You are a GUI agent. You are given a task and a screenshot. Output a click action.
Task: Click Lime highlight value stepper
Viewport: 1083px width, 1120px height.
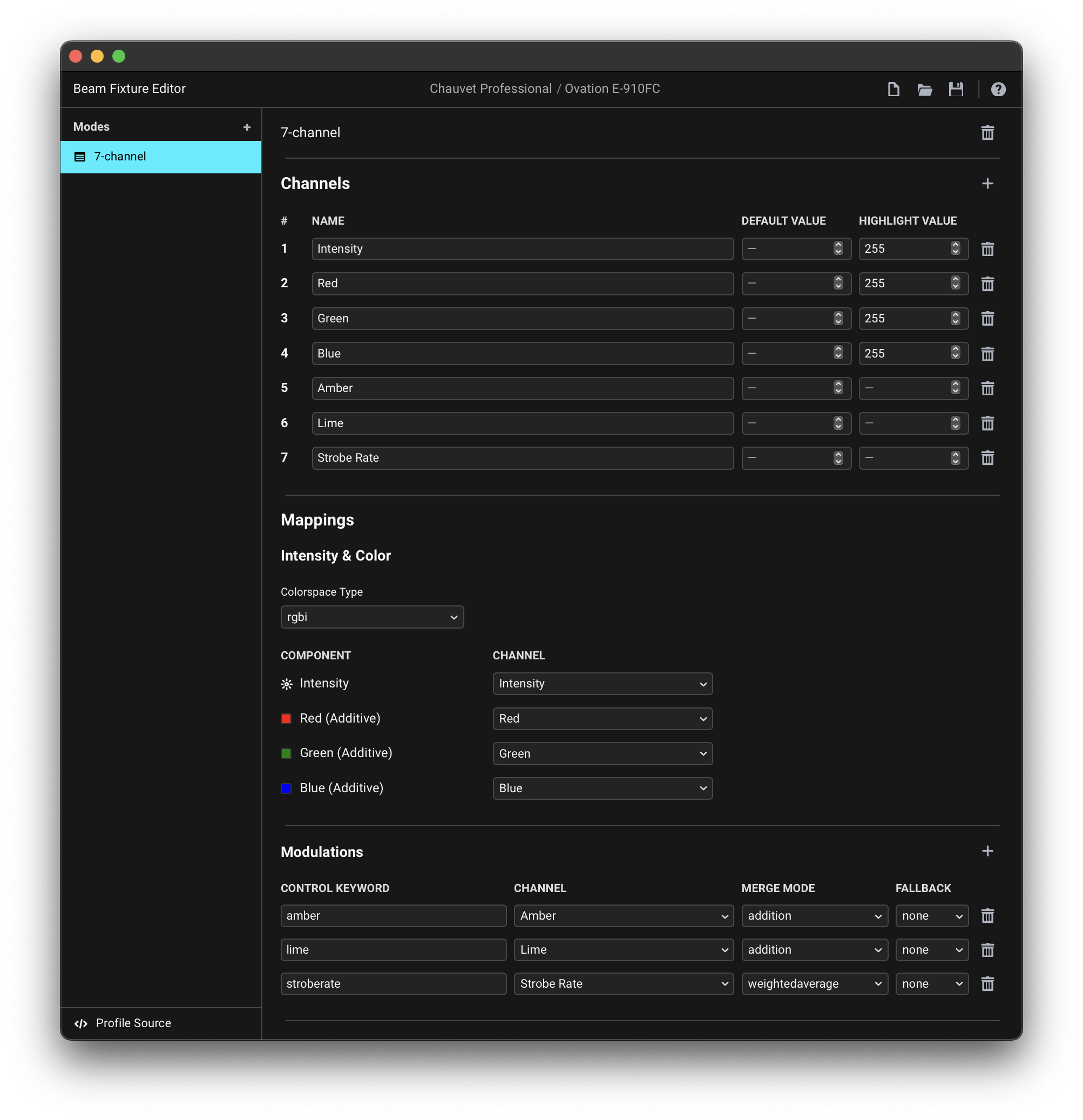[955, 423]
